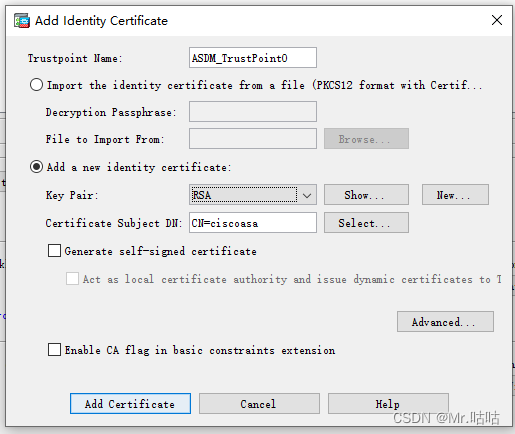The image size is (515, 434).
Task: Click the Add Certificate button
Action: click(130, 404)
